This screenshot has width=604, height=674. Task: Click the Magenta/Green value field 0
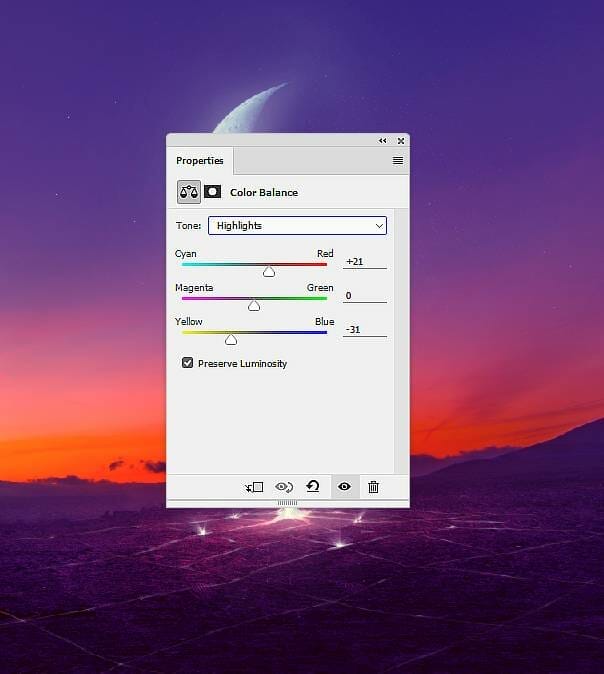[x=365, y=295]
